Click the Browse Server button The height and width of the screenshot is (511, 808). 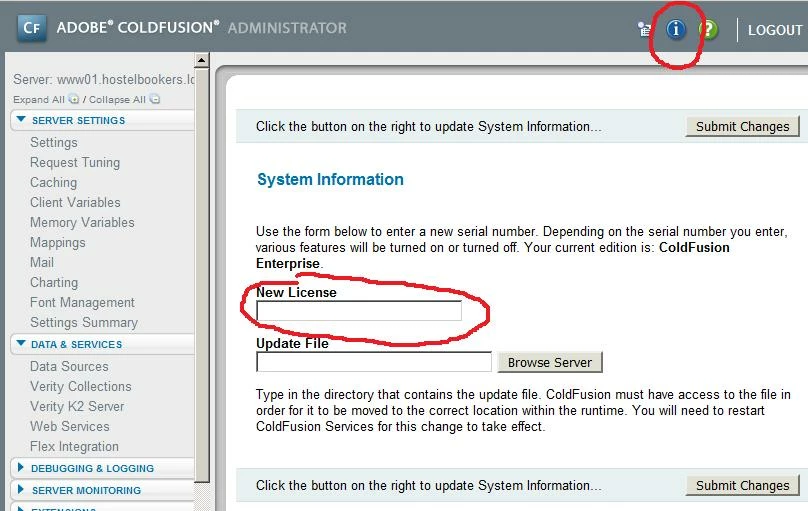tap(549, 362)
